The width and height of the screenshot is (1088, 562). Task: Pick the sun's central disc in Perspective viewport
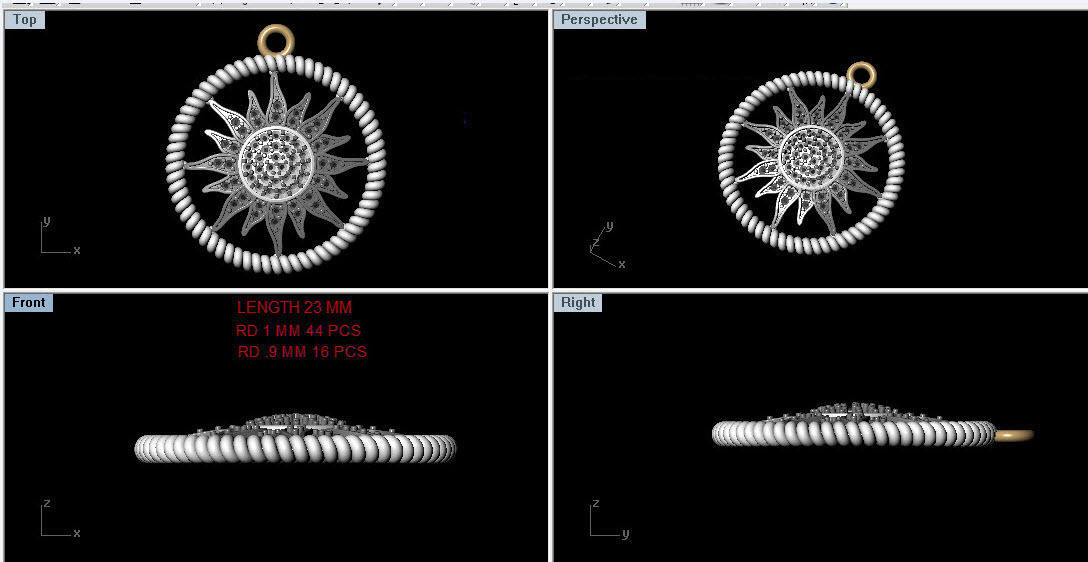811,157
